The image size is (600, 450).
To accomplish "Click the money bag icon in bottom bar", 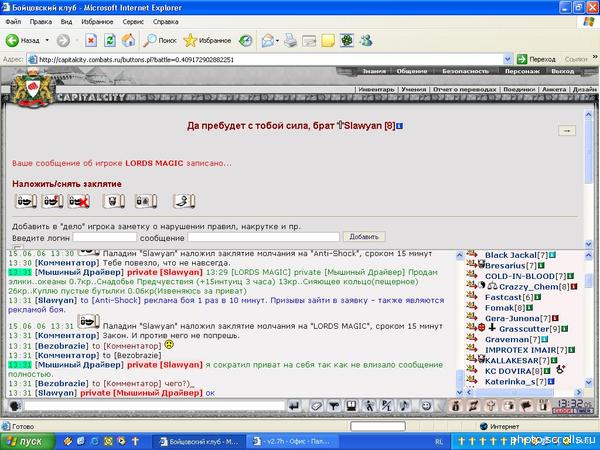I will 455,406.
